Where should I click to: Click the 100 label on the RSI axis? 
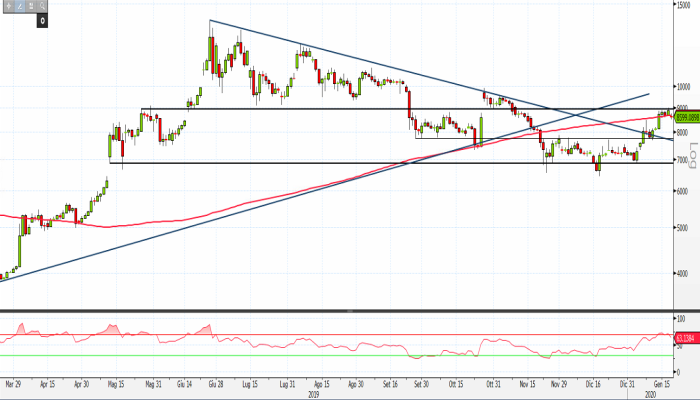(681, 319)
